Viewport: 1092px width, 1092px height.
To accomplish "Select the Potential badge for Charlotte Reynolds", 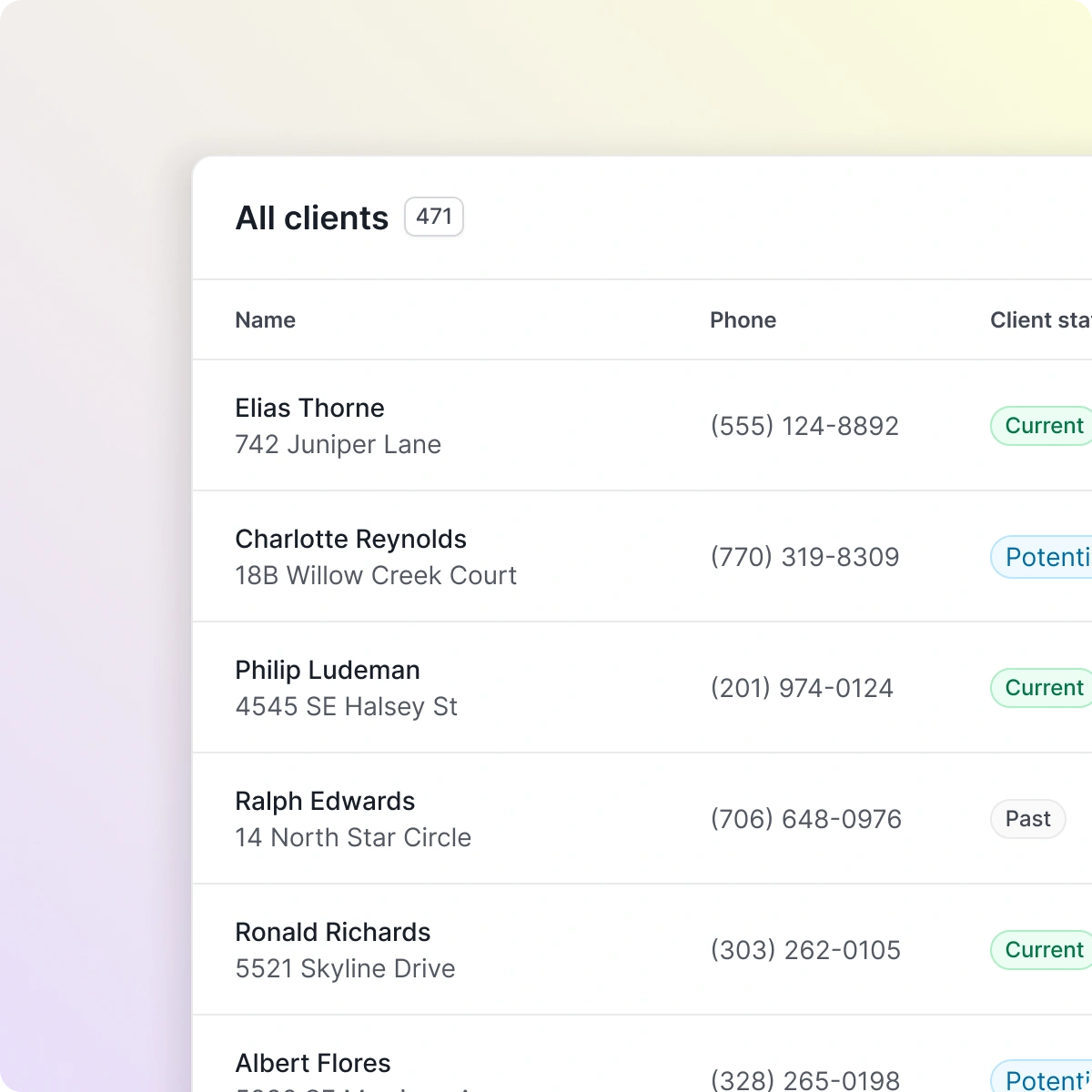I will coord(1046,556).
